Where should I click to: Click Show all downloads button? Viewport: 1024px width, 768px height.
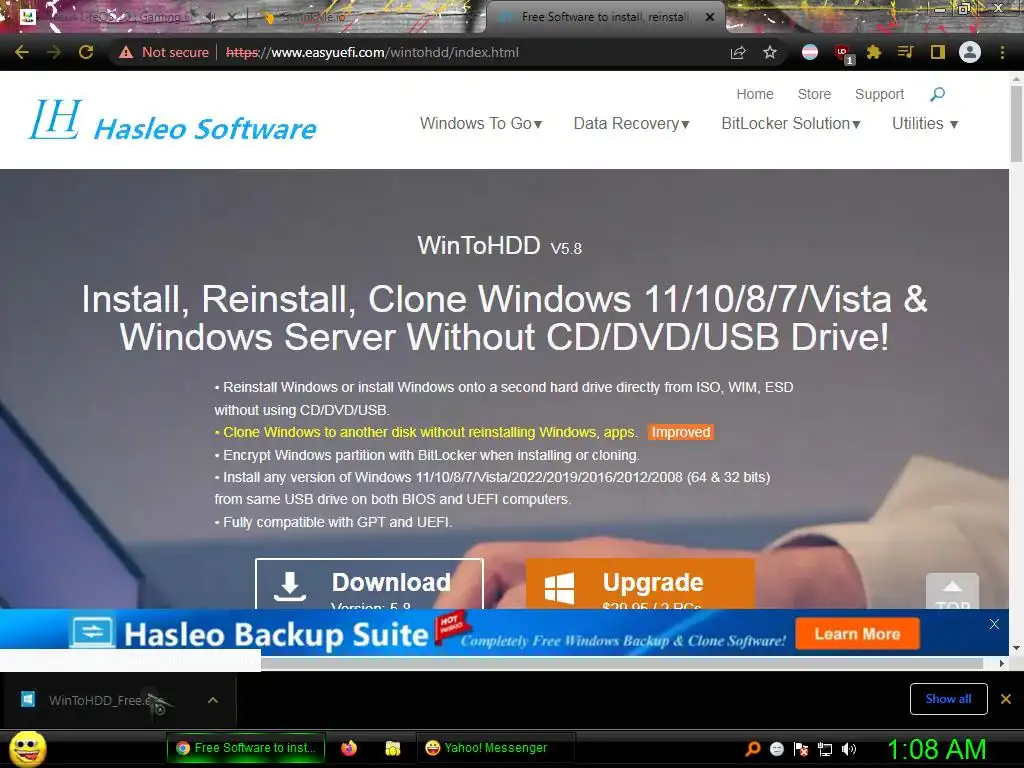pos(948,699)
